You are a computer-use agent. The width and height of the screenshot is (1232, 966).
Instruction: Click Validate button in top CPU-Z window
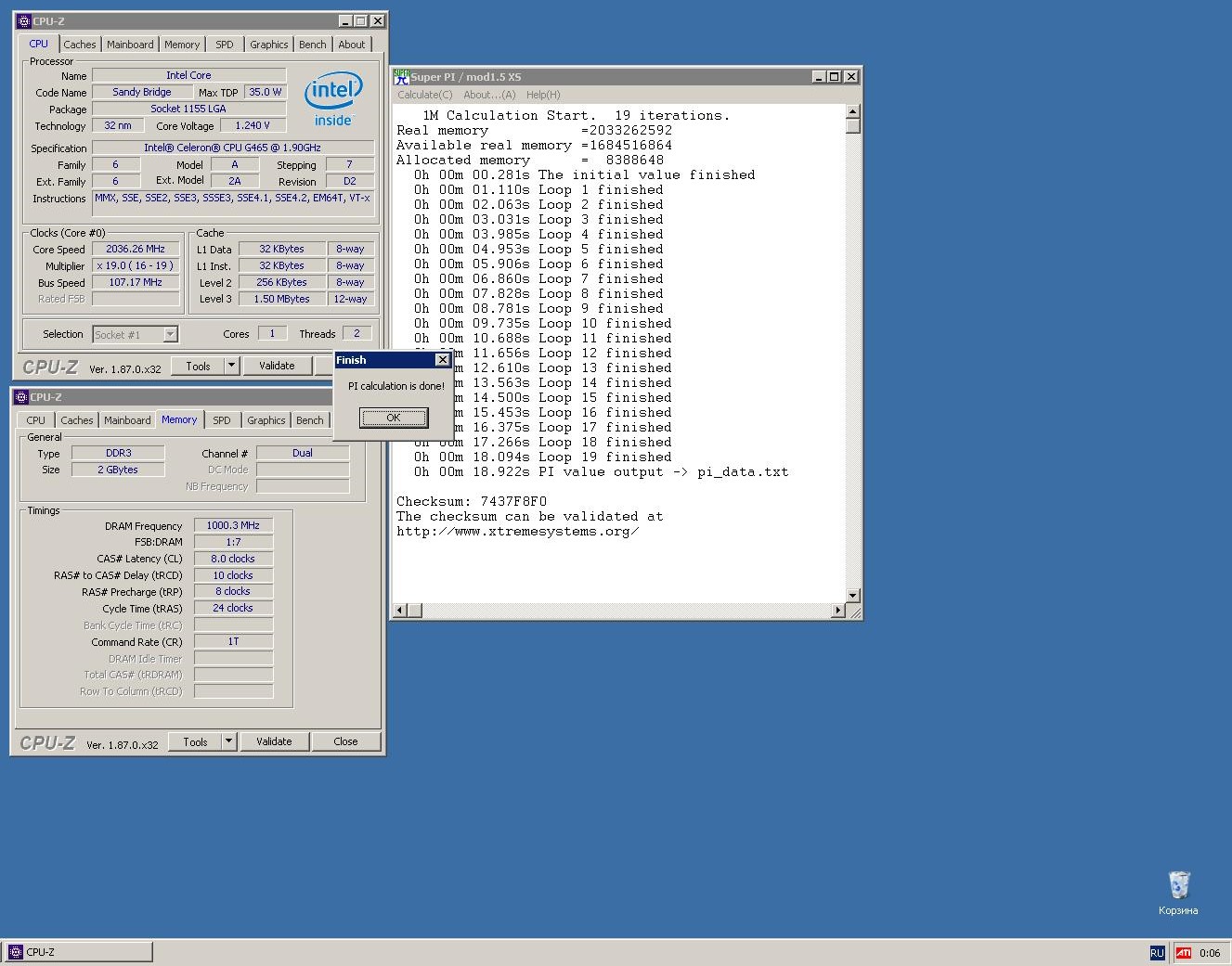(277, 366)
